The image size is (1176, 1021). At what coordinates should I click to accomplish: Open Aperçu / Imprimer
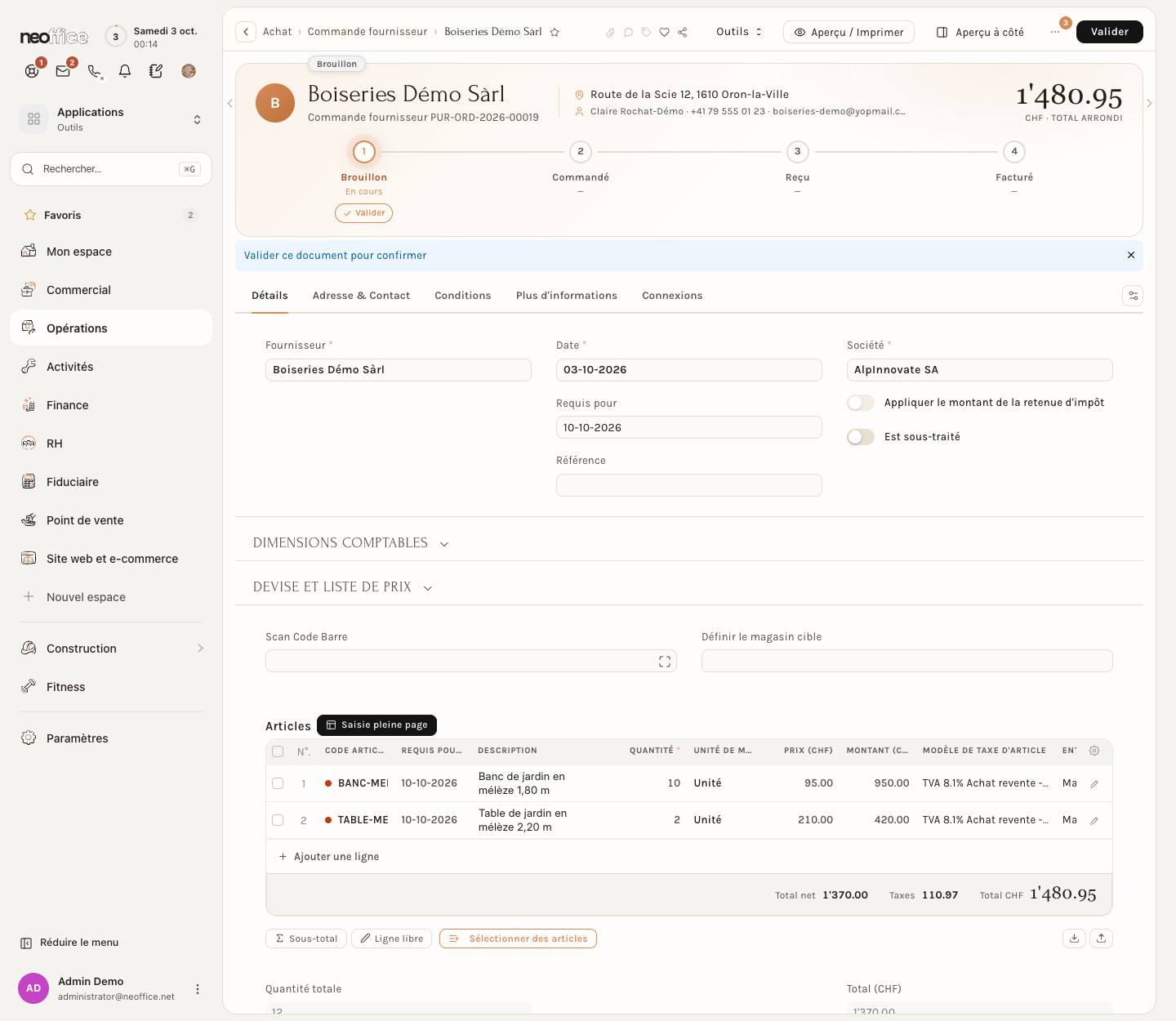pyautogui.click(x=849, y=32)
